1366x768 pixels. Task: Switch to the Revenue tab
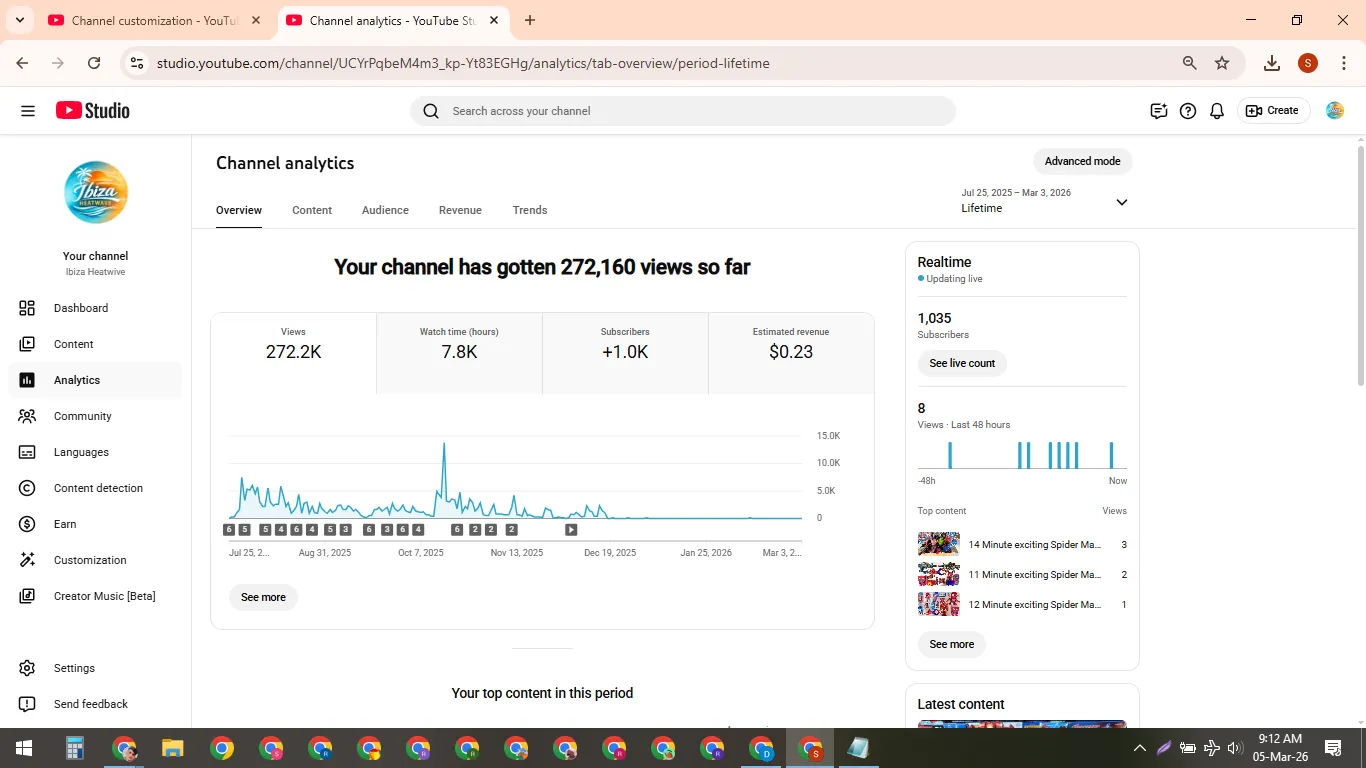[460, 210]
